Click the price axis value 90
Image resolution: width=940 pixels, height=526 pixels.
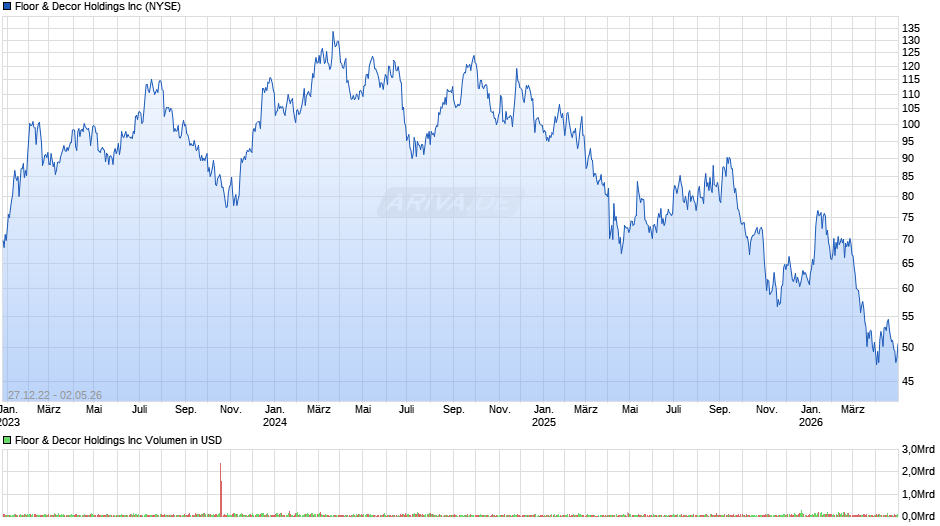coord(908,158)
